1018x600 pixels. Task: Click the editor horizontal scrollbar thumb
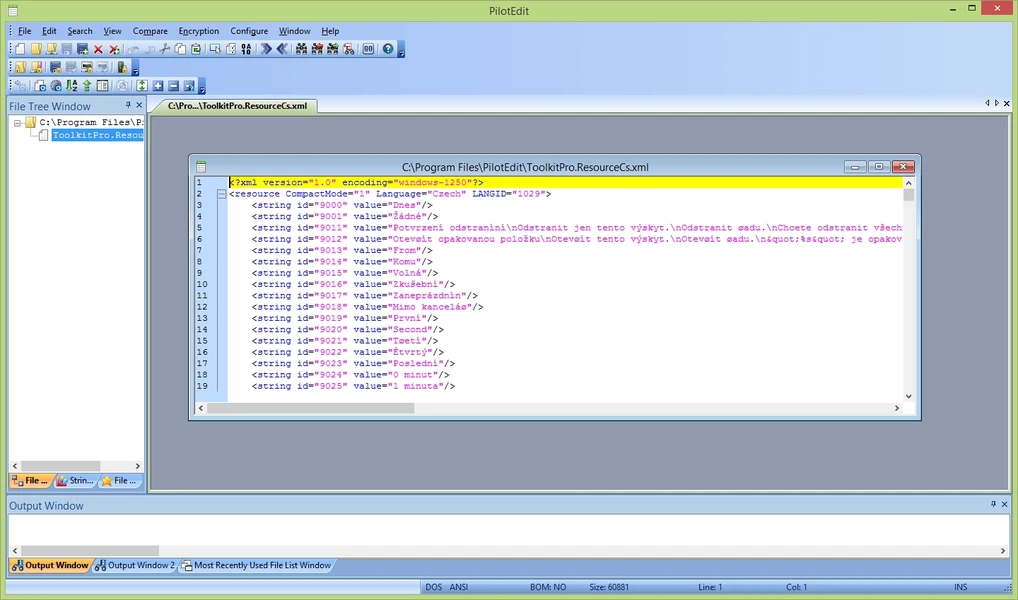pos(310,408)
